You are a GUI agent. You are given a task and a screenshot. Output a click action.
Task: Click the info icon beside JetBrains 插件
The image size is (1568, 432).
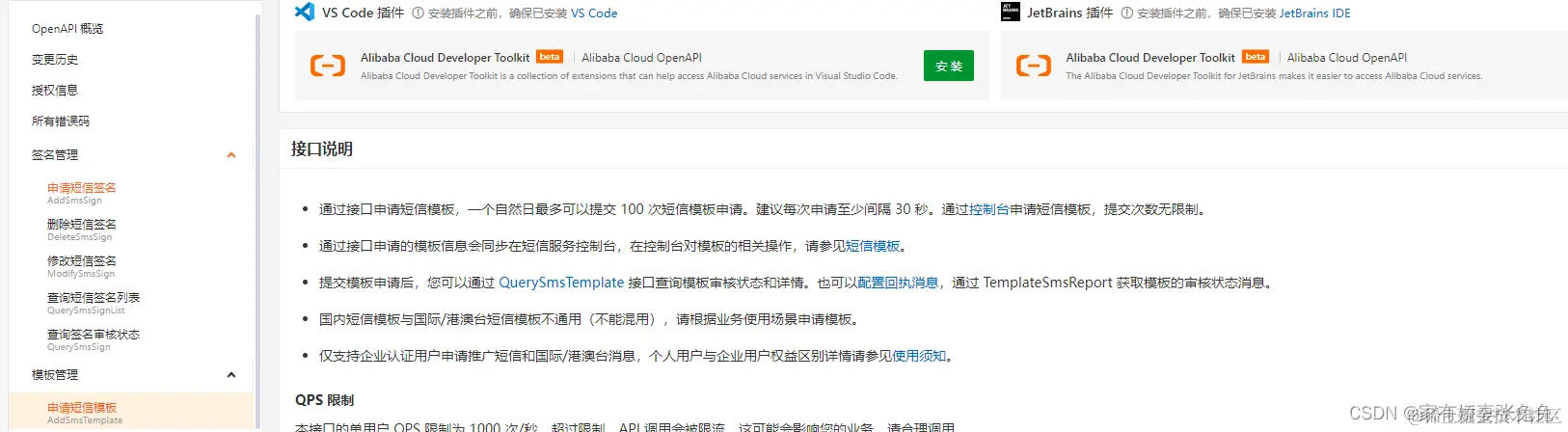(x=1126, y=13)
